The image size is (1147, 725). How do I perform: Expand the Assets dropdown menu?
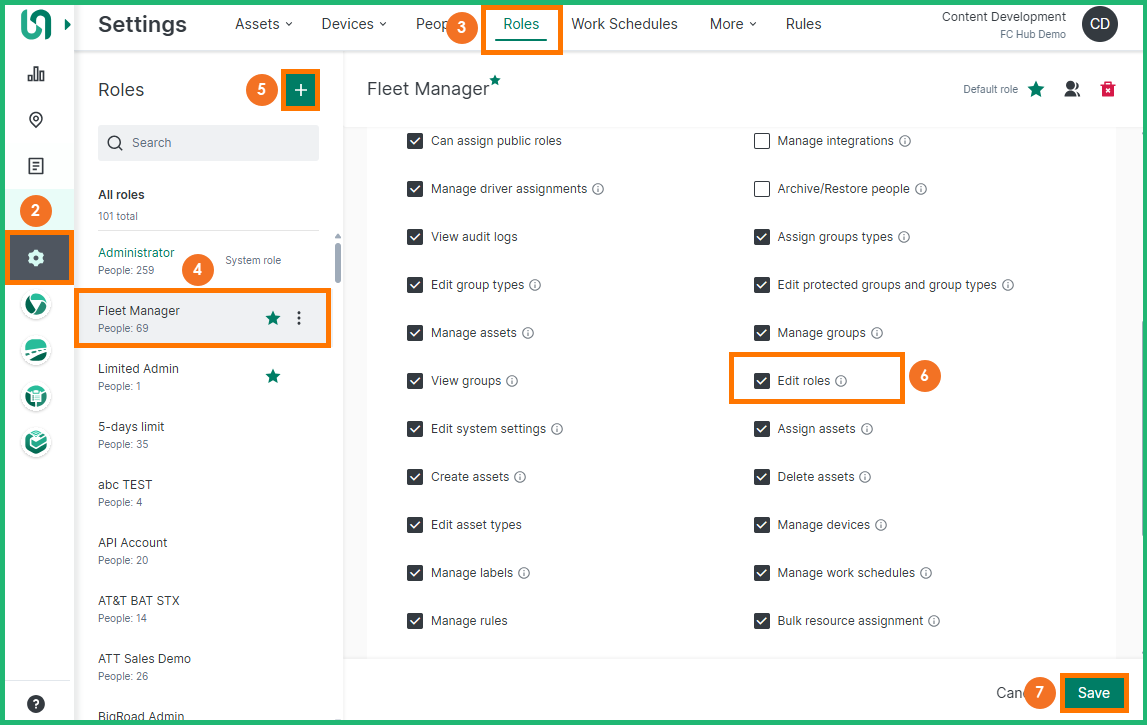point(264,24)
